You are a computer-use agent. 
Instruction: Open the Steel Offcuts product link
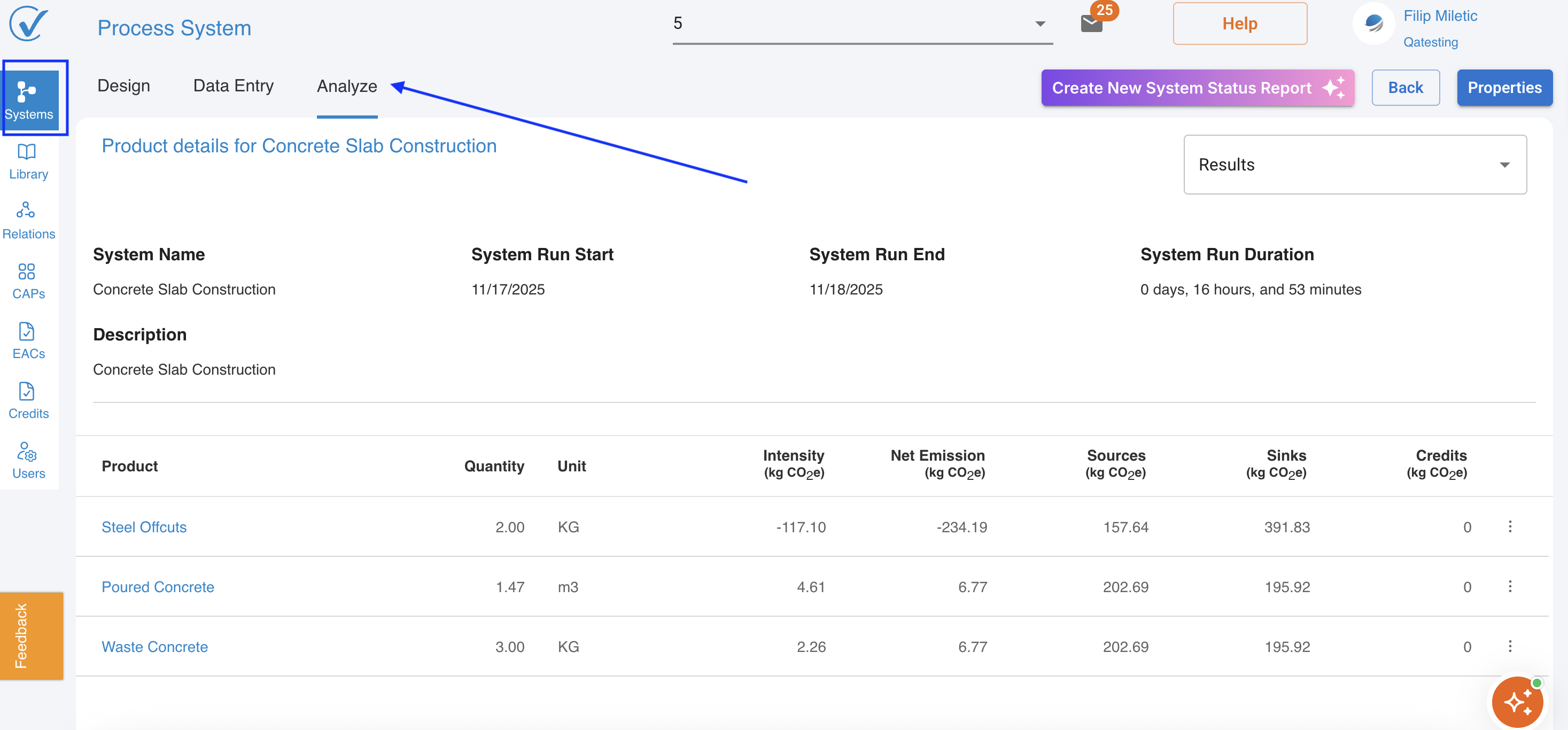pyautogui.click(x=144, y=527)
